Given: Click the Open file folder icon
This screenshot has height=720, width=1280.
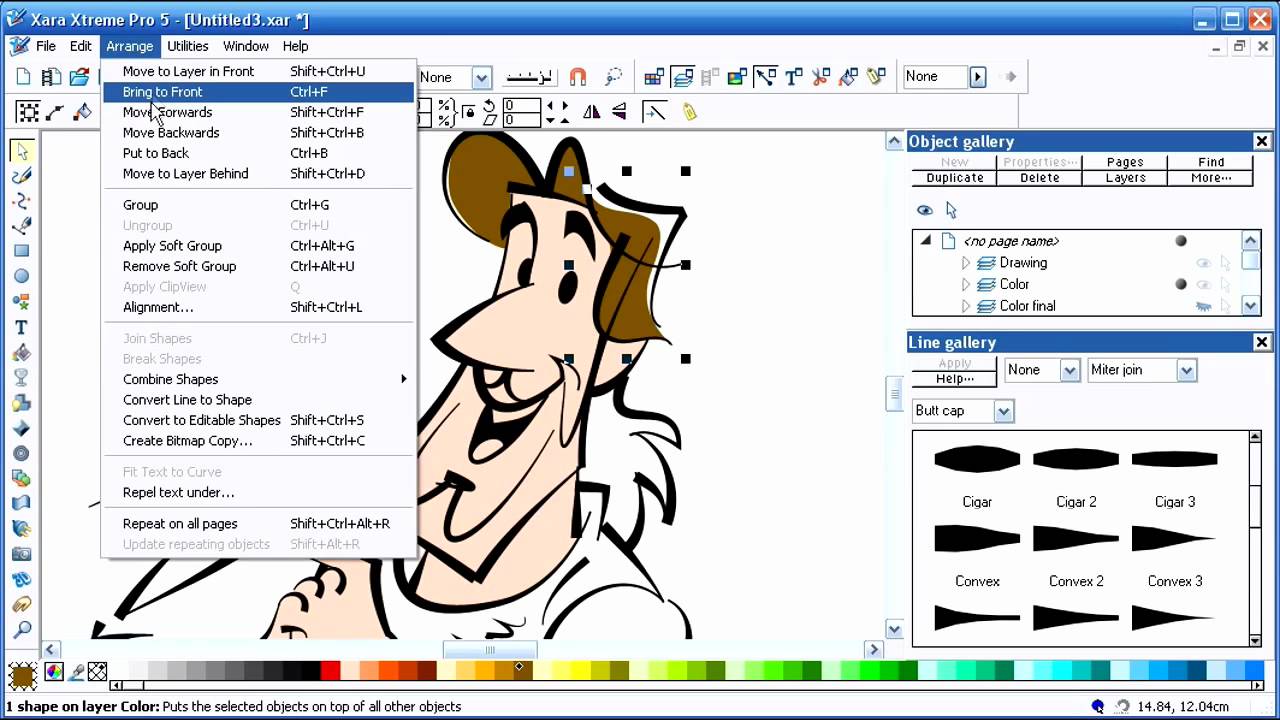Looking at the screenshot, I should click(79, 77).
